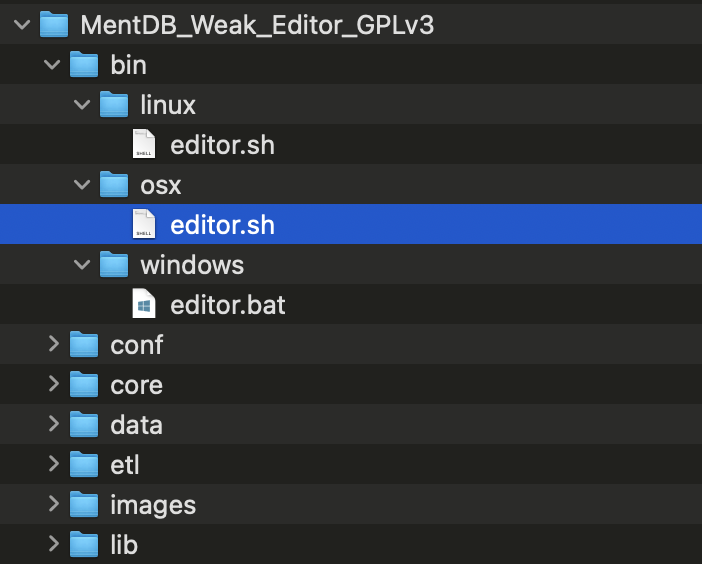Viewport: 702px width, 564px height.
Task: Collapse the osx folder chevron
Action: [x=83, y=185]
